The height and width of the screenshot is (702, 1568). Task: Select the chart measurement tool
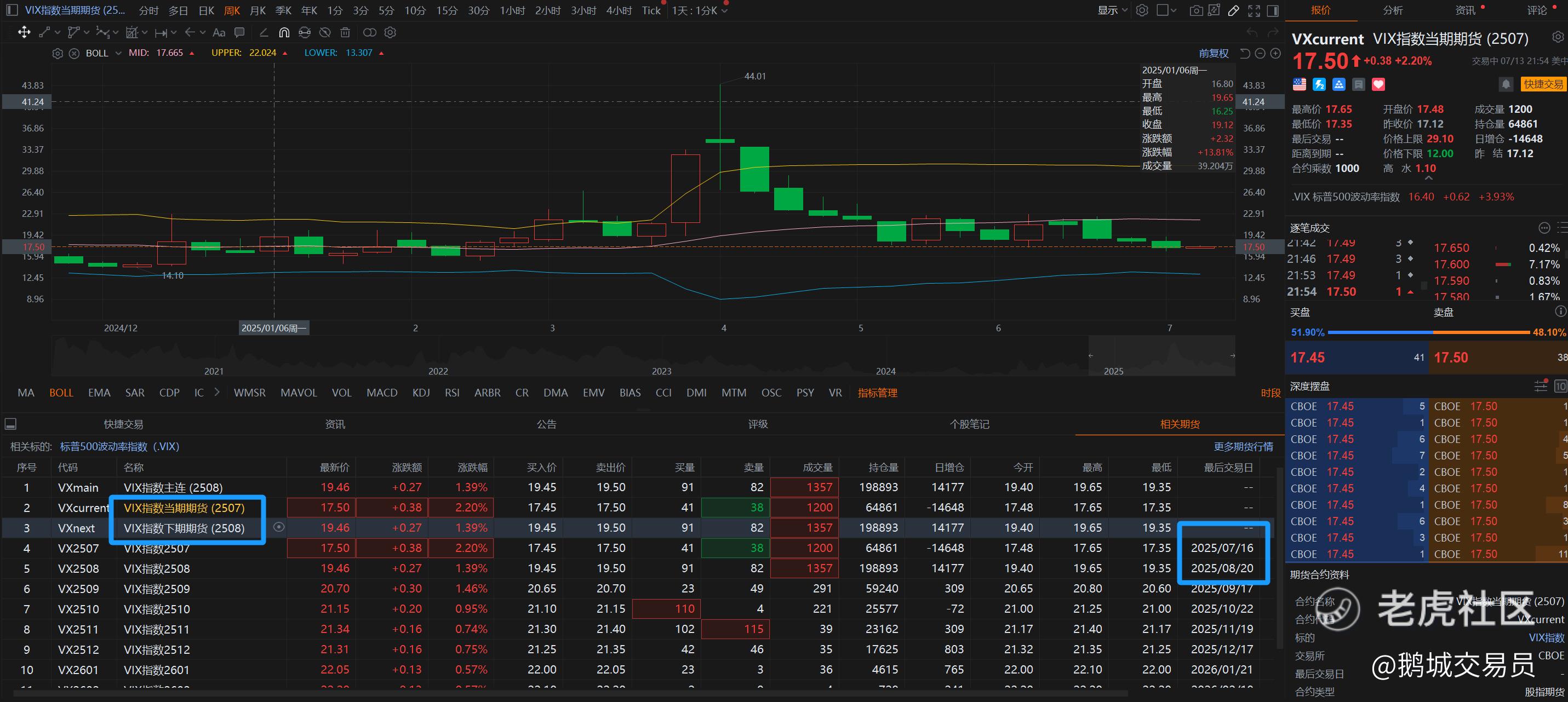point(131,32)
